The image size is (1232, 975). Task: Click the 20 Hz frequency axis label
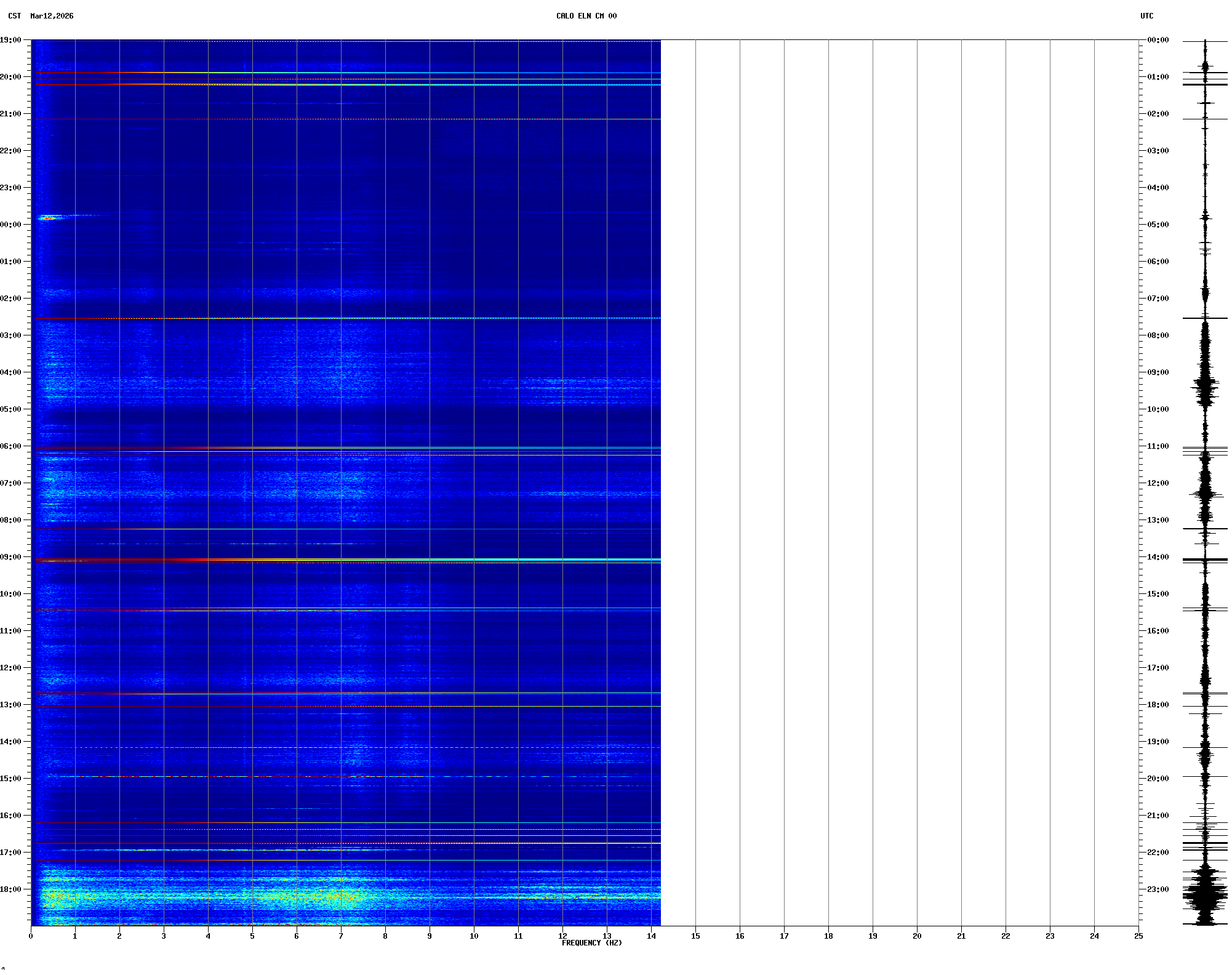917,936
